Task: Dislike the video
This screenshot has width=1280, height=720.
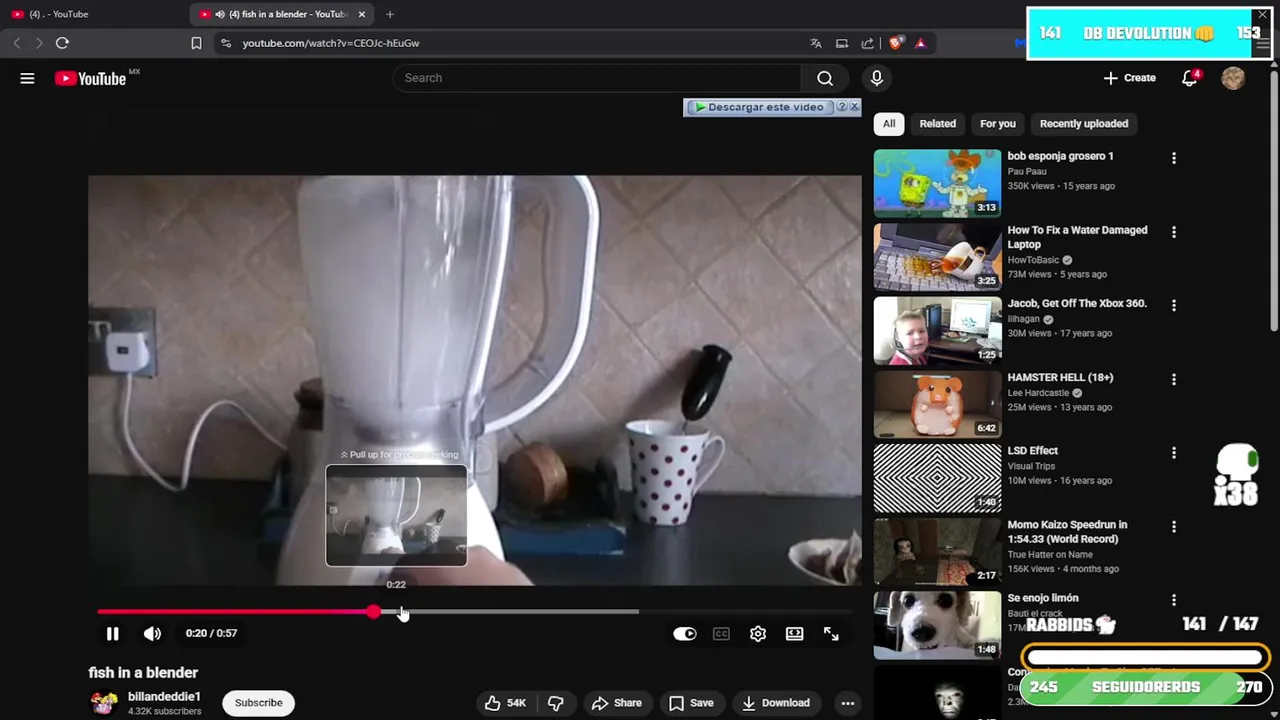Action: click(x=555, y=703)
